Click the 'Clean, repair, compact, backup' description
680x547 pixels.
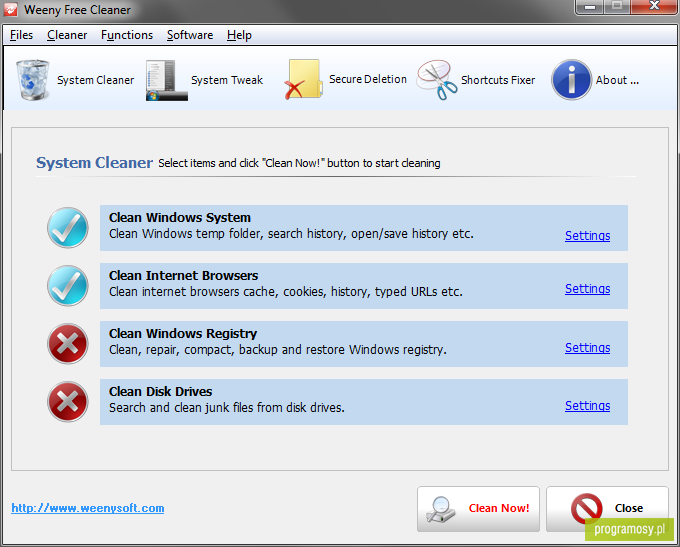pyautogui.click(x=278, y=350)
